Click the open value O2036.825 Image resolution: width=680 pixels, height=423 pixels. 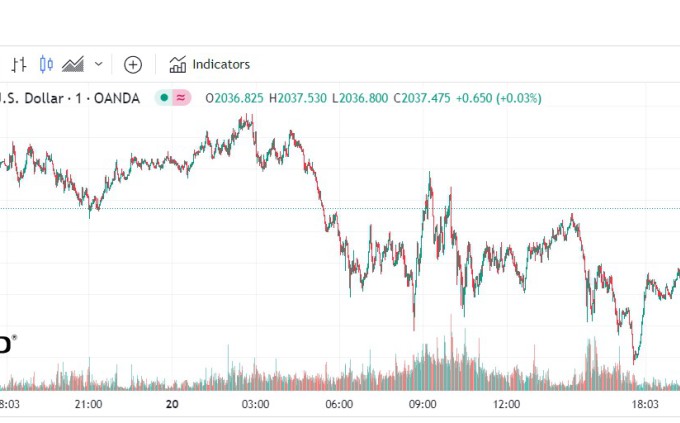pyautogui.click(x=234, y=98)
